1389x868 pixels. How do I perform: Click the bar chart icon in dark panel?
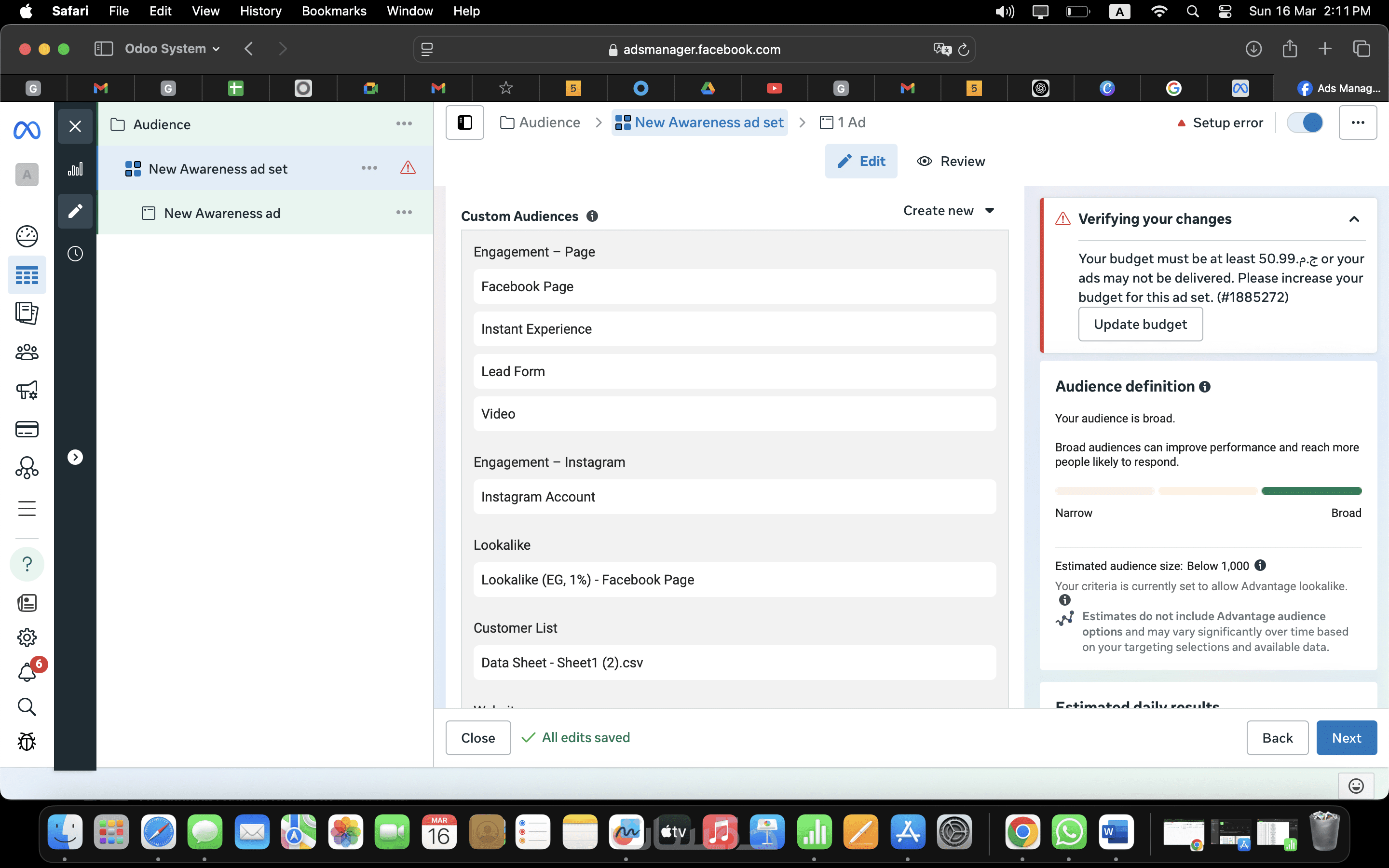(x=75, y=169)
